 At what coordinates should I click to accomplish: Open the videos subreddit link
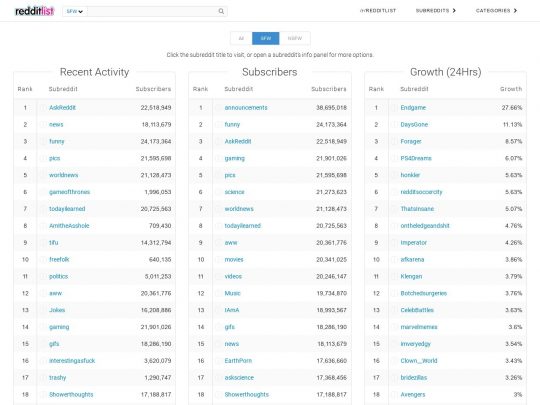233,277
